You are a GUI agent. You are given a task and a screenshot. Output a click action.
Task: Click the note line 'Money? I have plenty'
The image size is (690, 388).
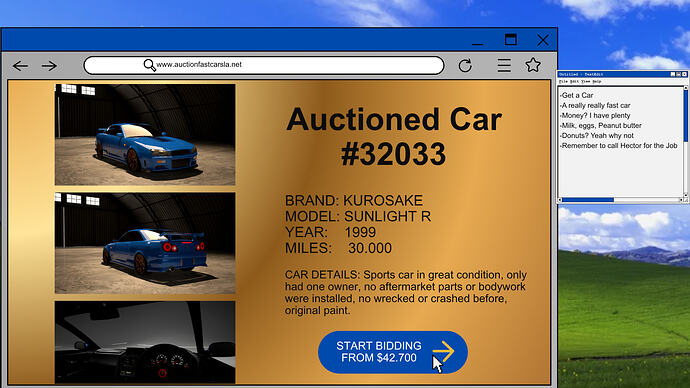click(595, 115)
